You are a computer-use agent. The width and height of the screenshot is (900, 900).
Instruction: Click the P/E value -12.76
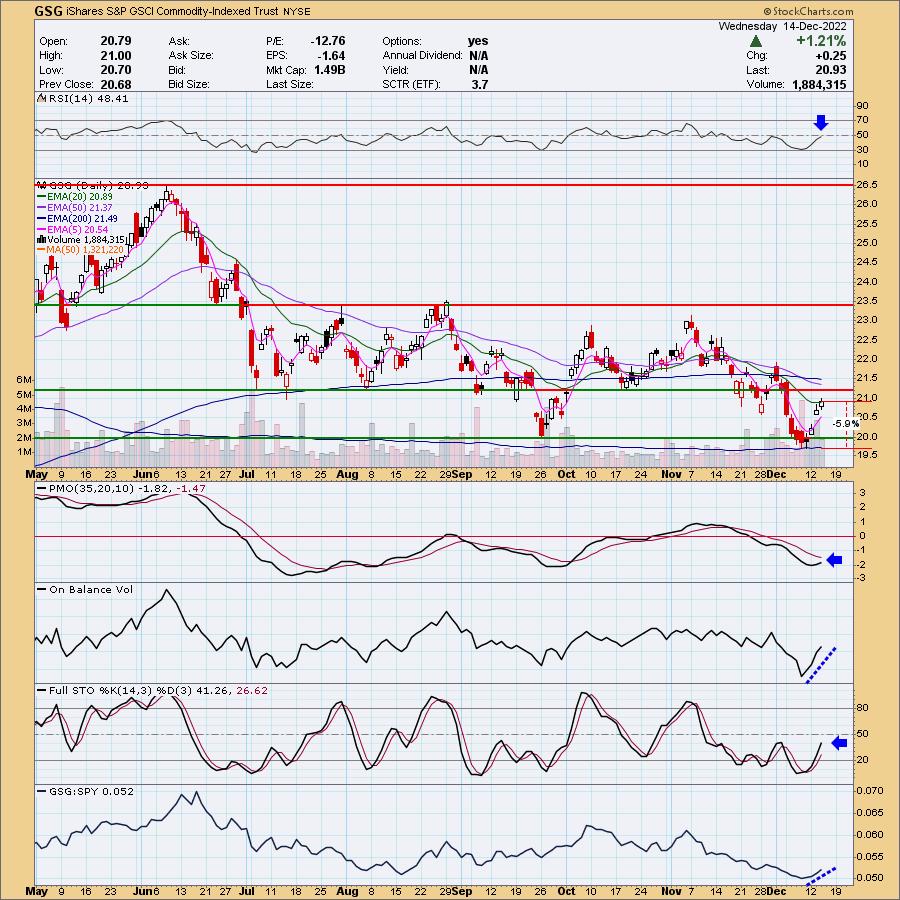click(328, 41)
